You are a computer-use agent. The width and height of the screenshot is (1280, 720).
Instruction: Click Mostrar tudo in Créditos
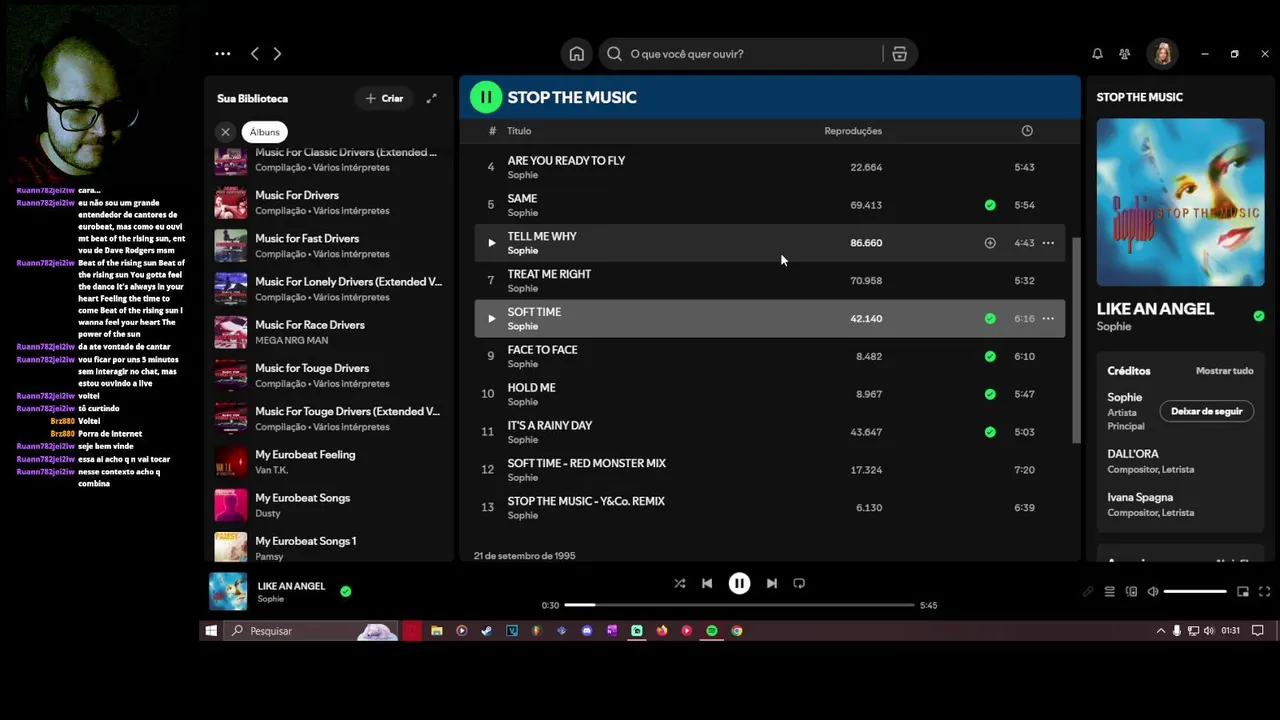coord(1224,371)
